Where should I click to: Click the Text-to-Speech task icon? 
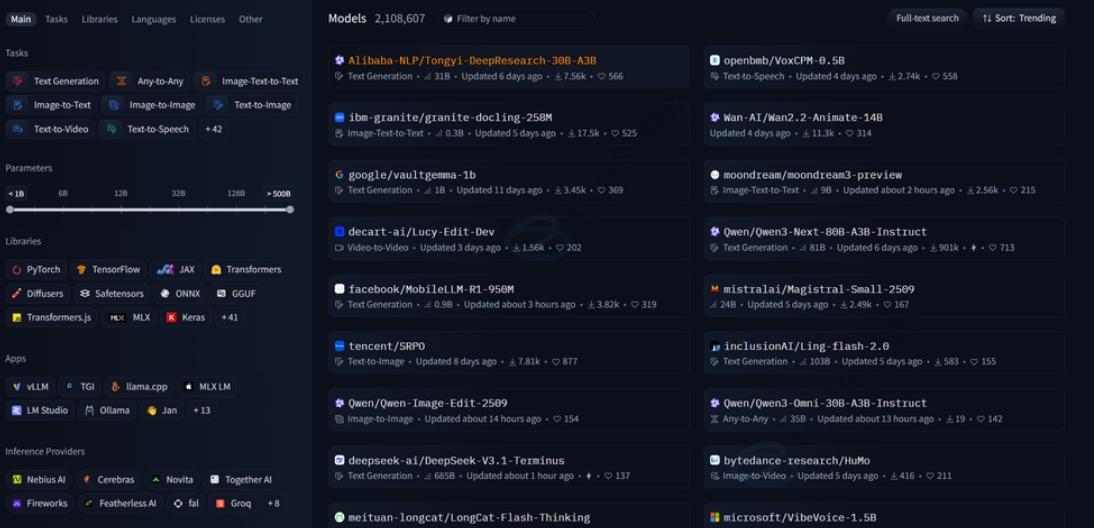pyautogui.click(x=111, y=129)
